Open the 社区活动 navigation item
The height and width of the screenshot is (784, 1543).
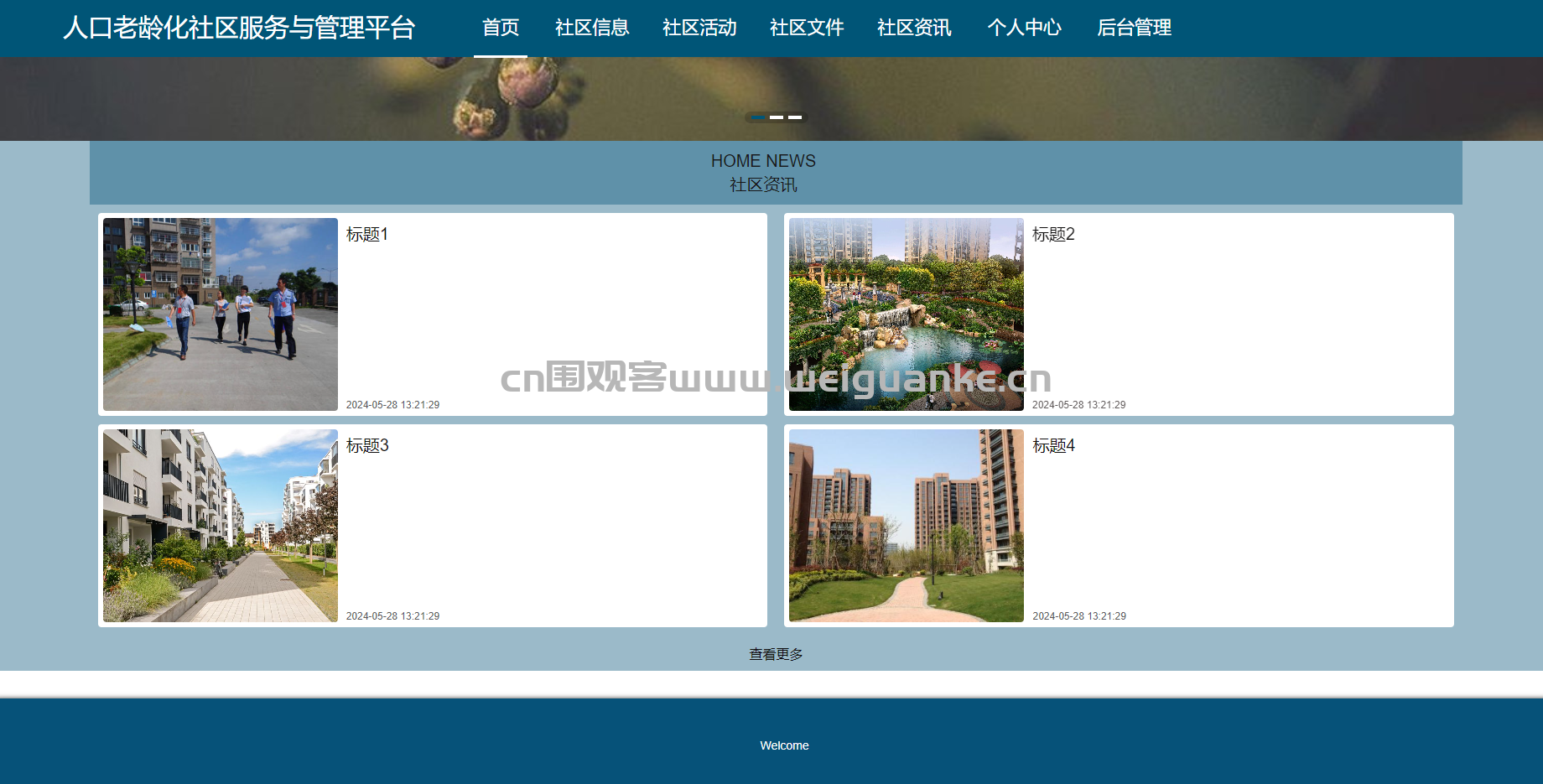point(699,28)
